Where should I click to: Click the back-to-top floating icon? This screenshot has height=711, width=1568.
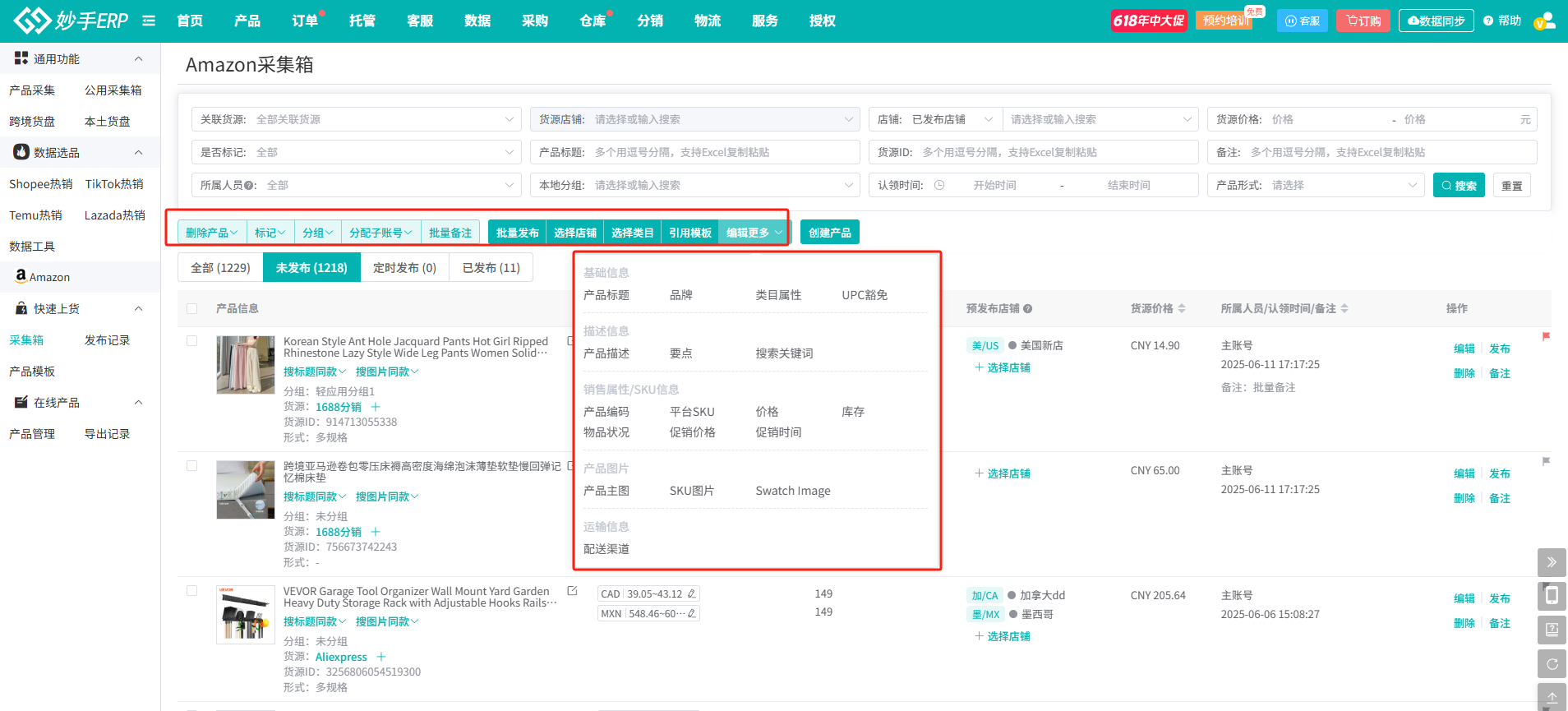(x=1552, y=696)
